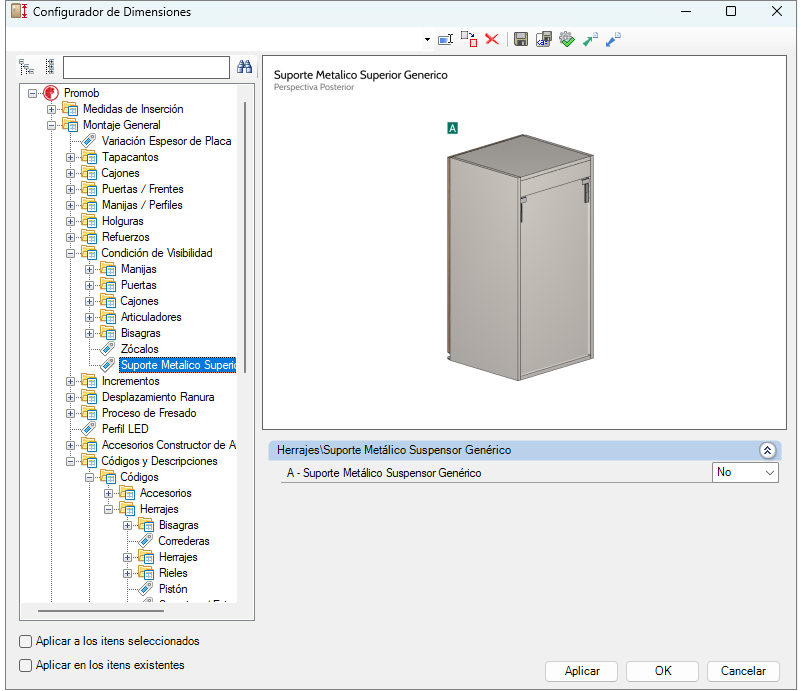Click the floppy disk save icon

(x=521, y=39)
